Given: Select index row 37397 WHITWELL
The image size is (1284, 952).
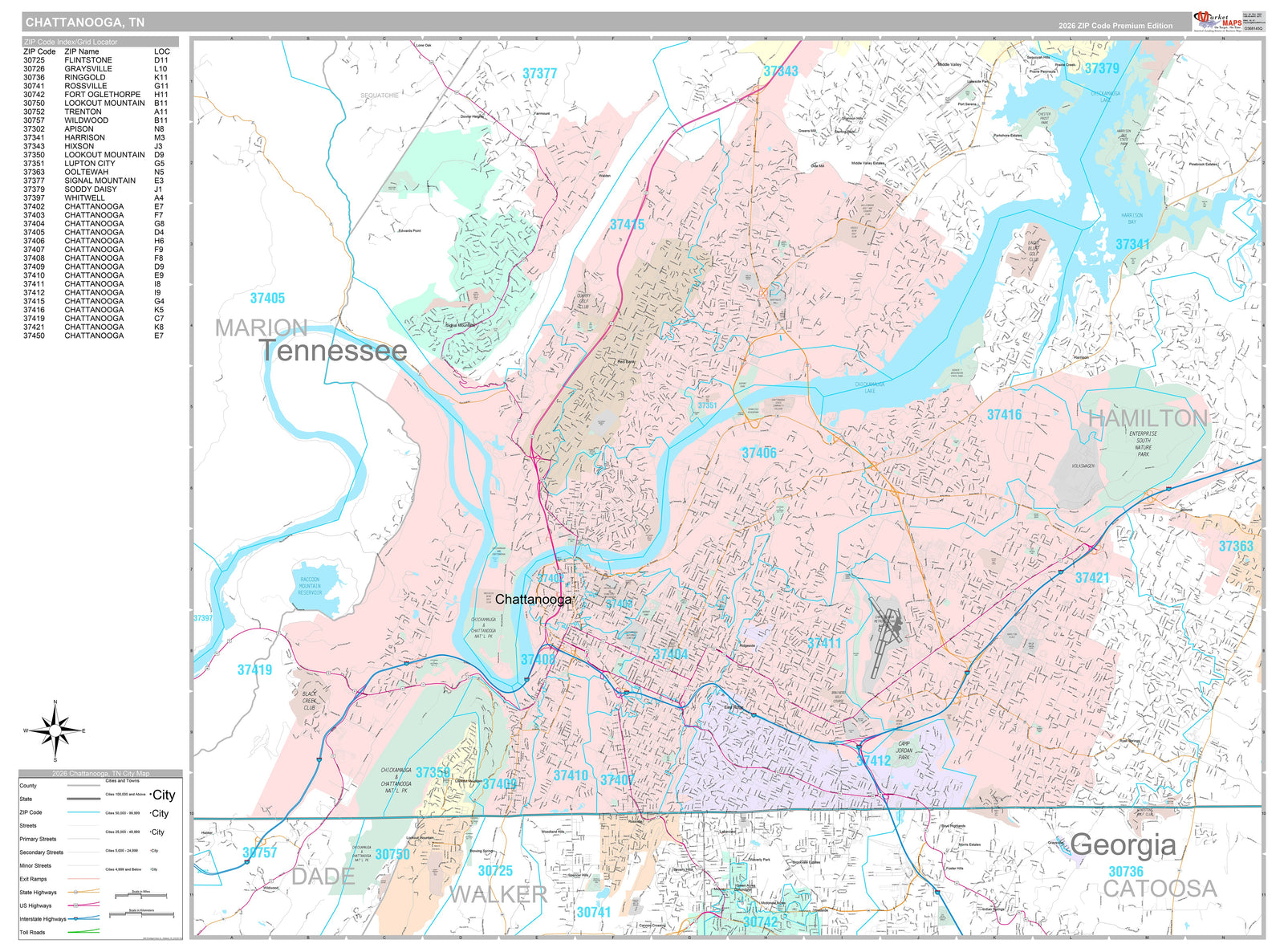Looking at the screenshot, I should click(x=96, y=198).
